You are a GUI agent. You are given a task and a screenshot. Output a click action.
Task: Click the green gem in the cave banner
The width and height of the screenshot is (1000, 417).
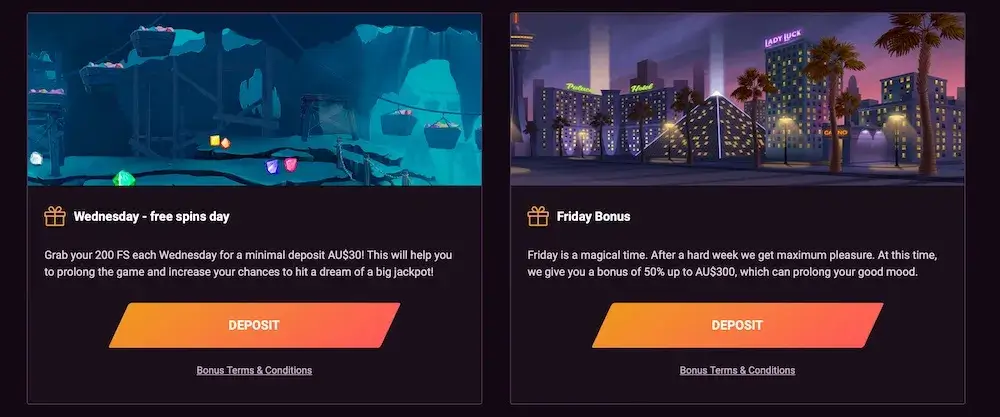click(x=123, y=178)
